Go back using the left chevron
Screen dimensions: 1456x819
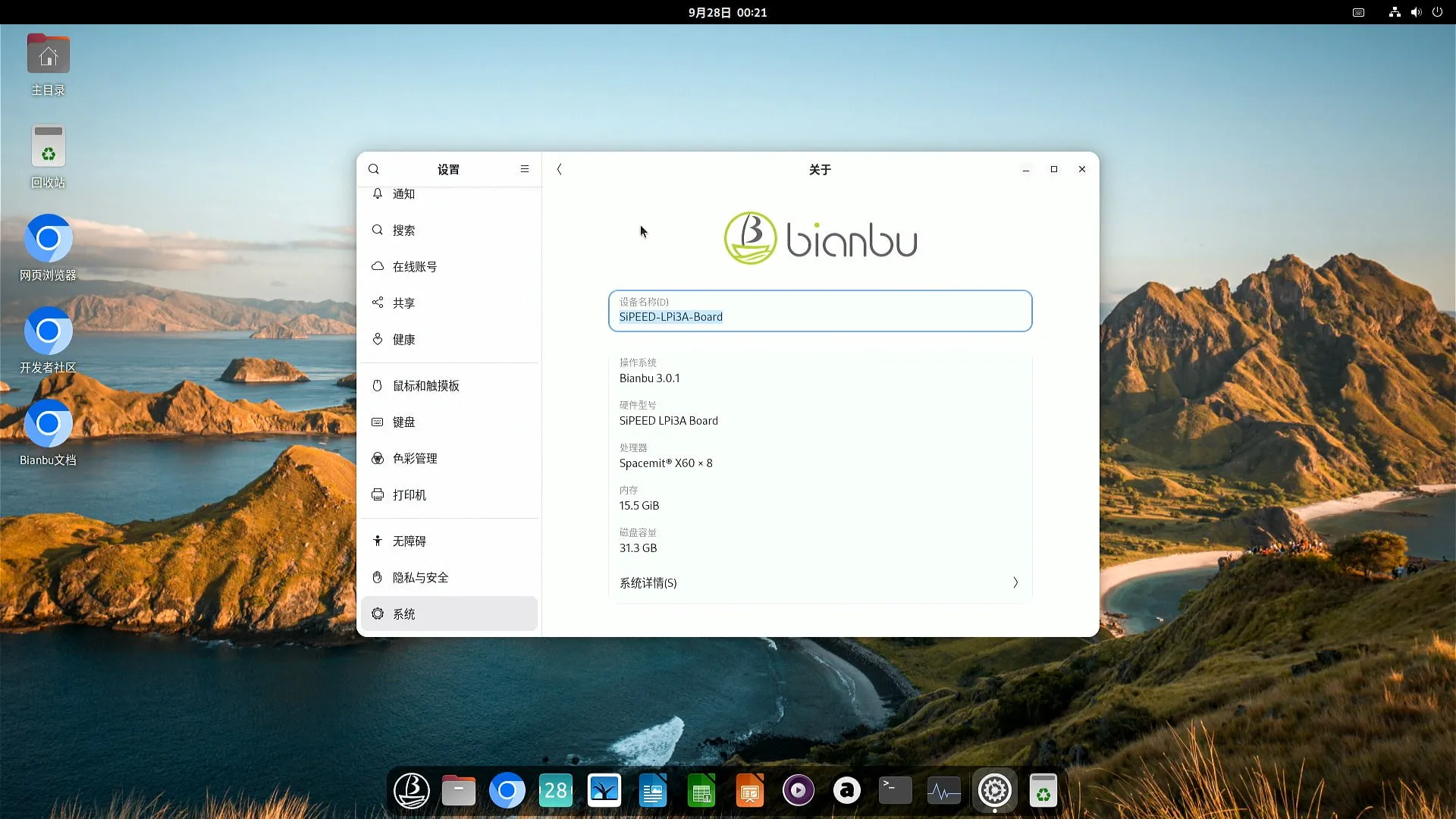[560, 169]
